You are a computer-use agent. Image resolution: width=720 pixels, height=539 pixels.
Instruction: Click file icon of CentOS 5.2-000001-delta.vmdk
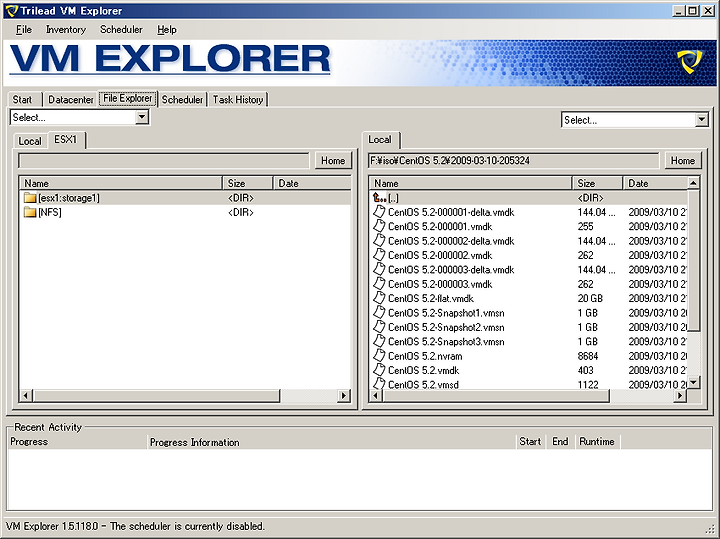(x=379, y=212)
